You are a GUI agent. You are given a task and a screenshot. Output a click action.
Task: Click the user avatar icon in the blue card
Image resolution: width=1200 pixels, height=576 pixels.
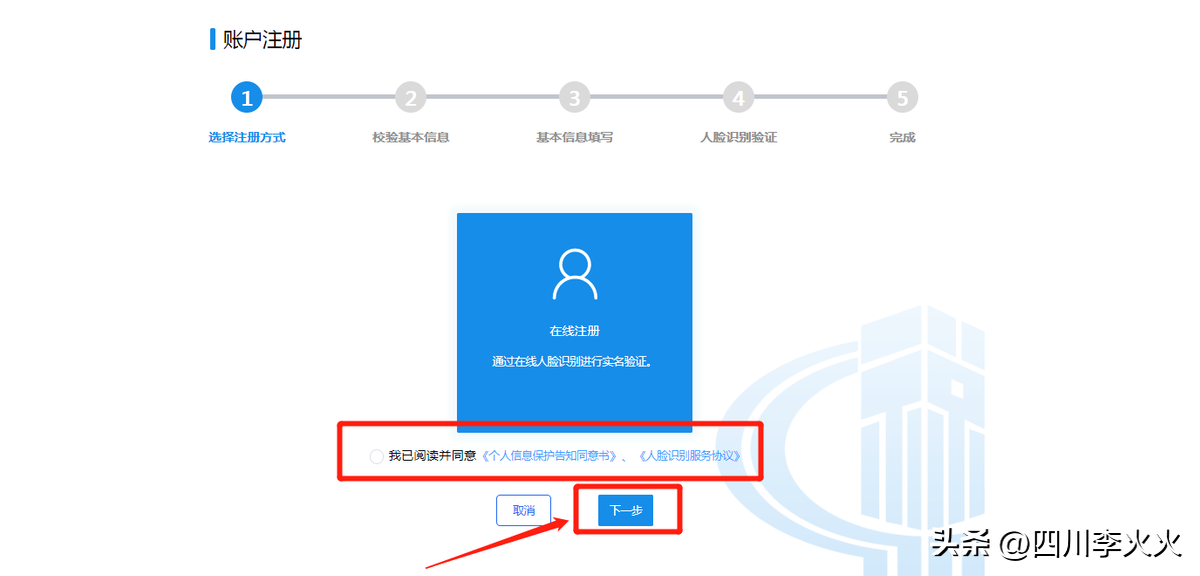click(x=574, y=275)
